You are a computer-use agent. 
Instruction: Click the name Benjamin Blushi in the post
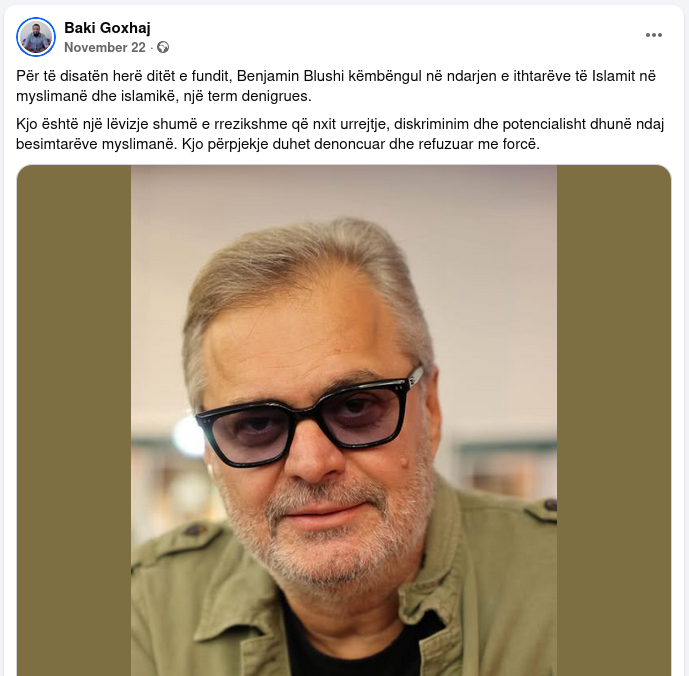point(290,76)
